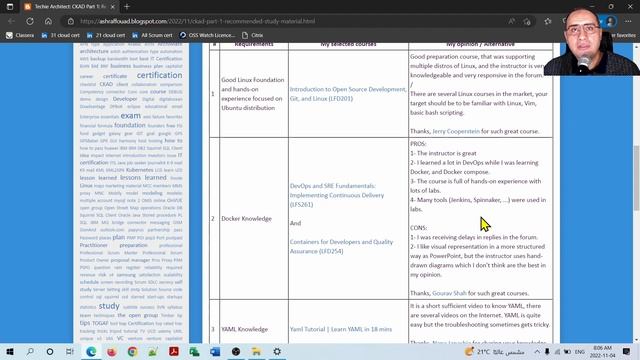Open the tab actions menu icon
Image resolution: width=640 pixels, height=360 pixels.
point(10,7)
